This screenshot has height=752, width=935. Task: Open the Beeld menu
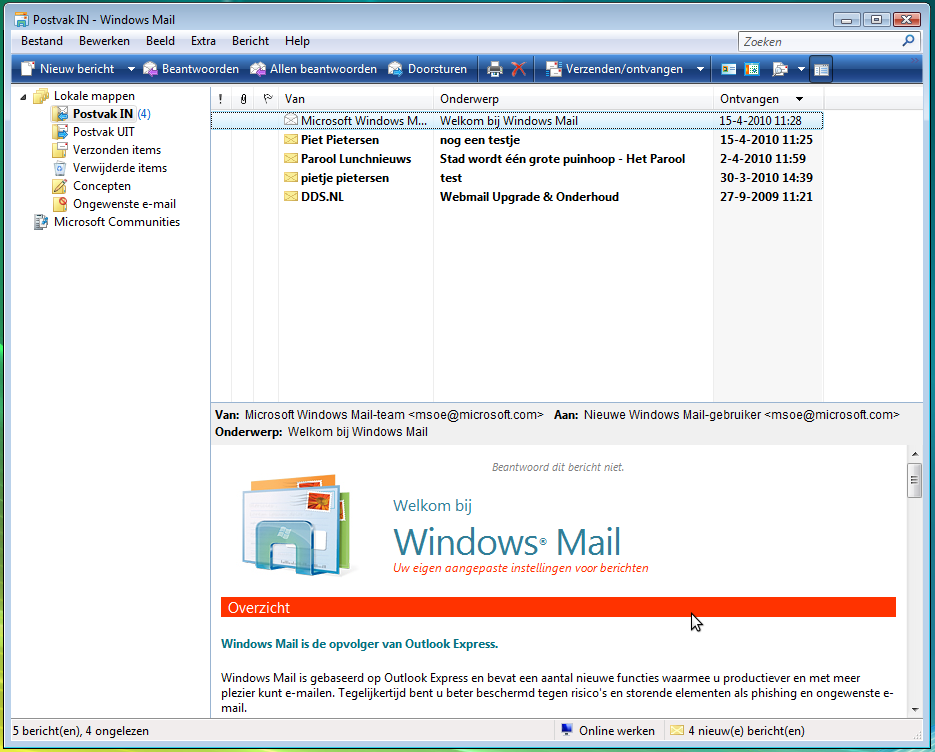[160, 41]
